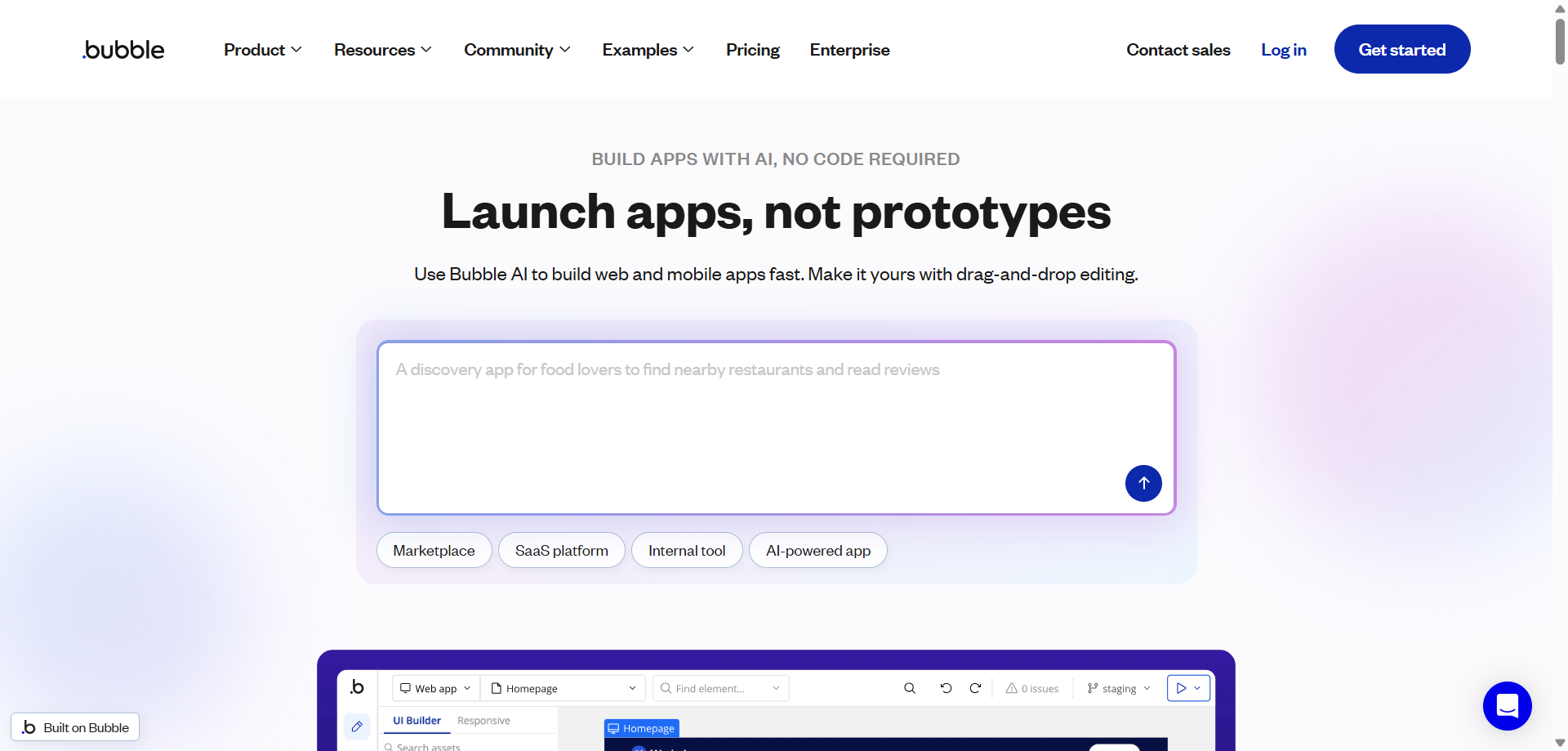The image size is (1568, 751).
Task: Choose the SaaS platform suggestion chip
Action: 562,550
